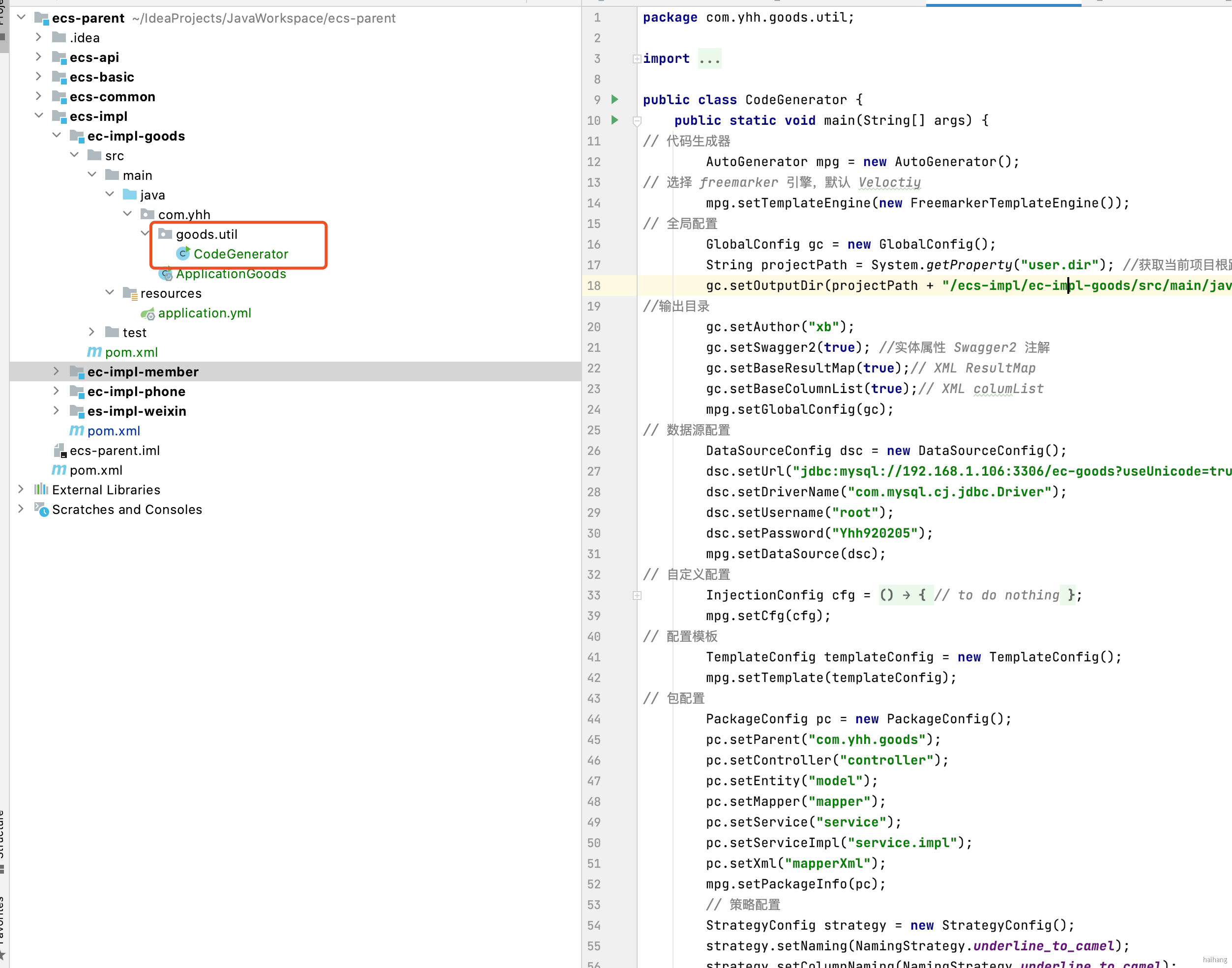The image size is (1232, 968).
Task: Collapse the ecs-impl module node
Action: click(38, 116)
